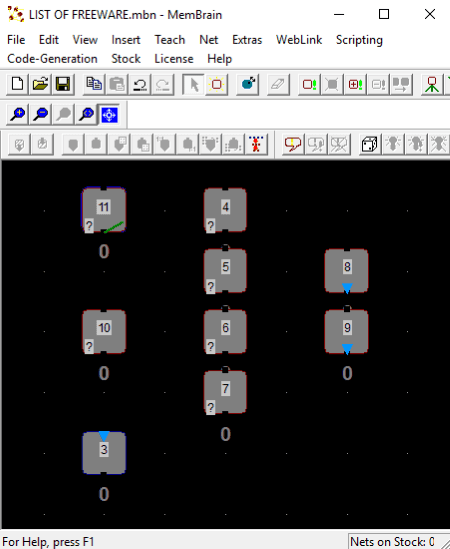
Task: Toggle the blue snap-to-grid crosshair button
Action: coord(109,114)
